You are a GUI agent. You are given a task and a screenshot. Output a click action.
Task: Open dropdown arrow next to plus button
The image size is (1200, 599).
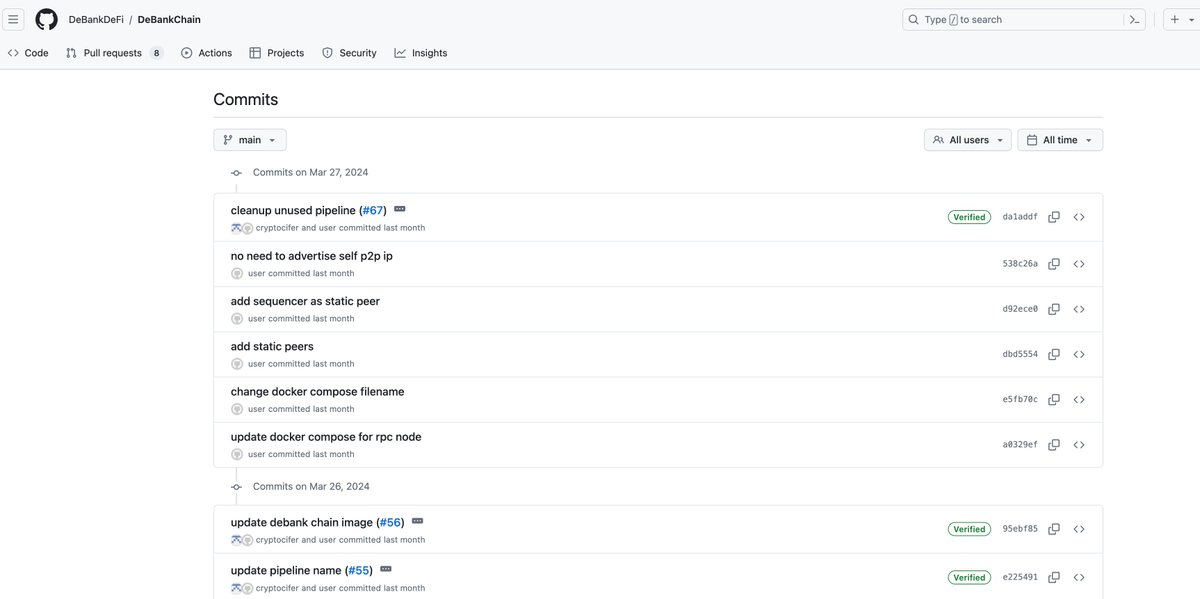[x=1190, y=19]
